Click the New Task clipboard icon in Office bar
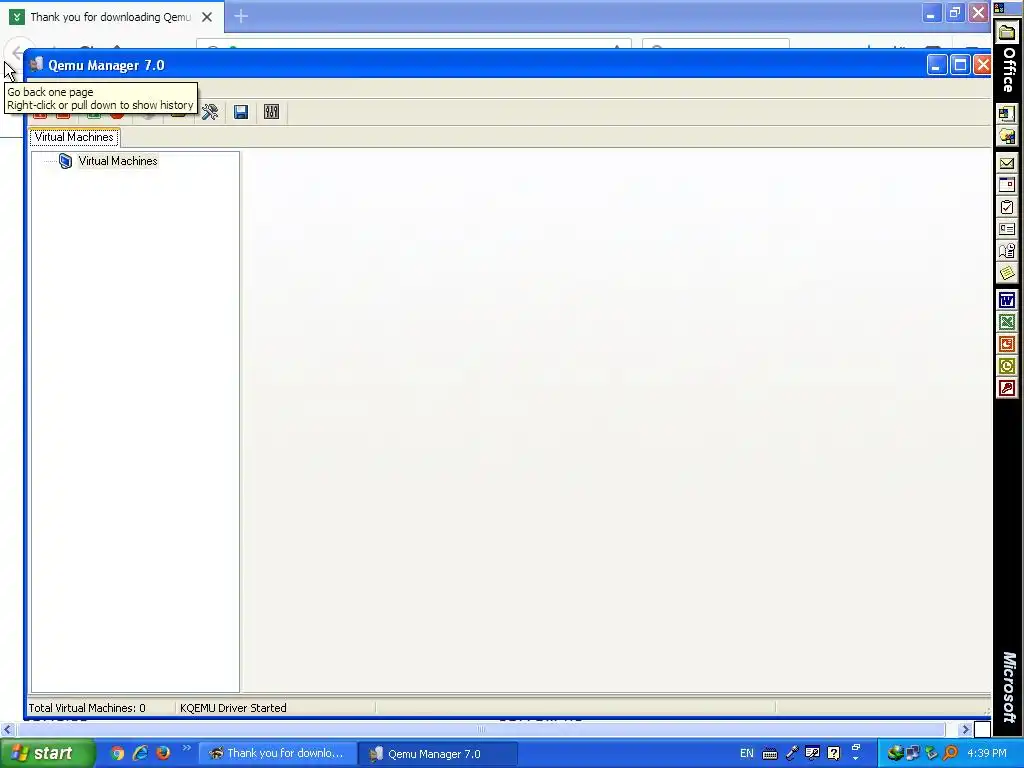Viewport: 1024px width, 768px height. coord(1007,207)
